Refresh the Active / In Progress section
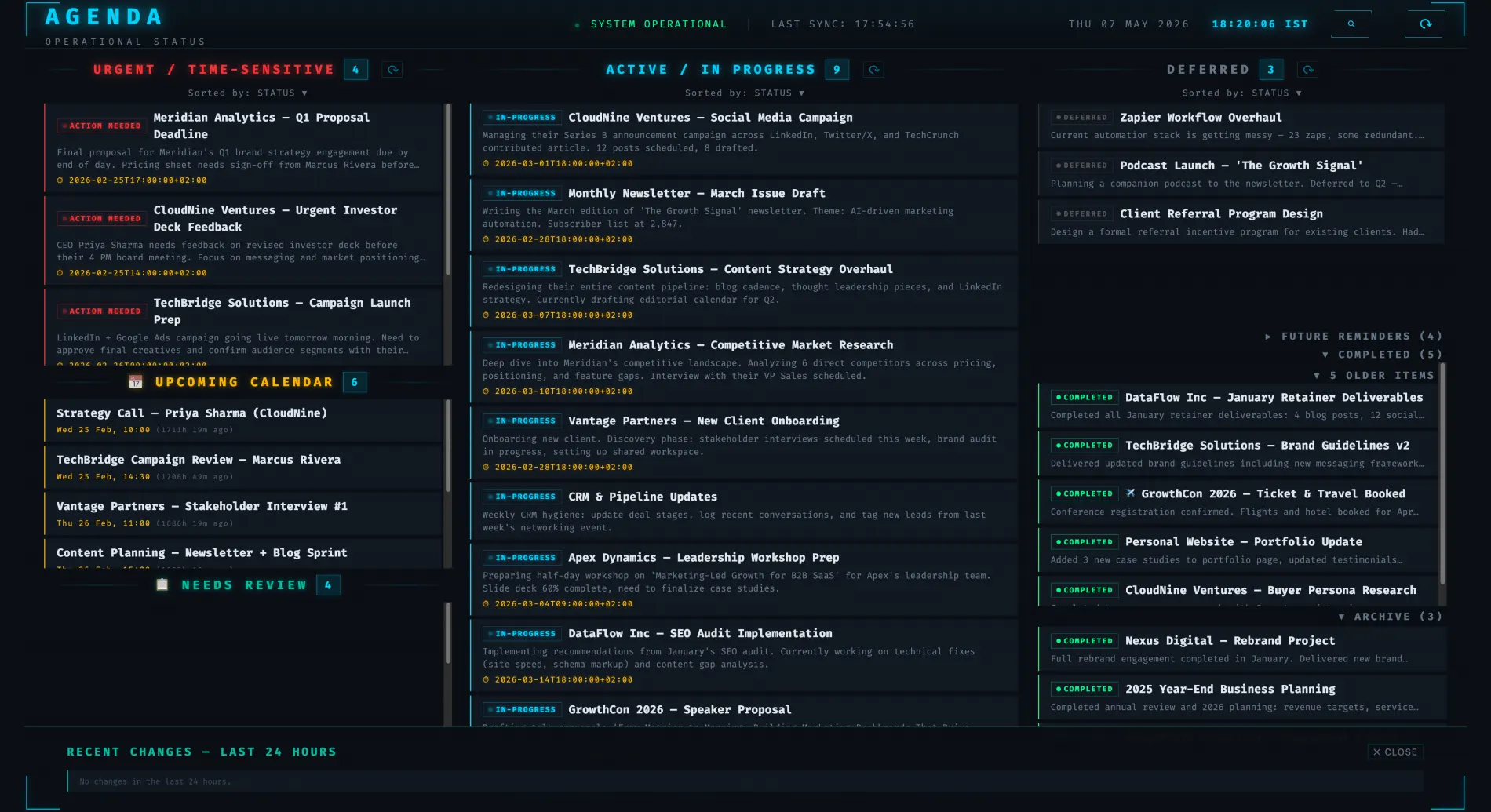 (873, 70)
